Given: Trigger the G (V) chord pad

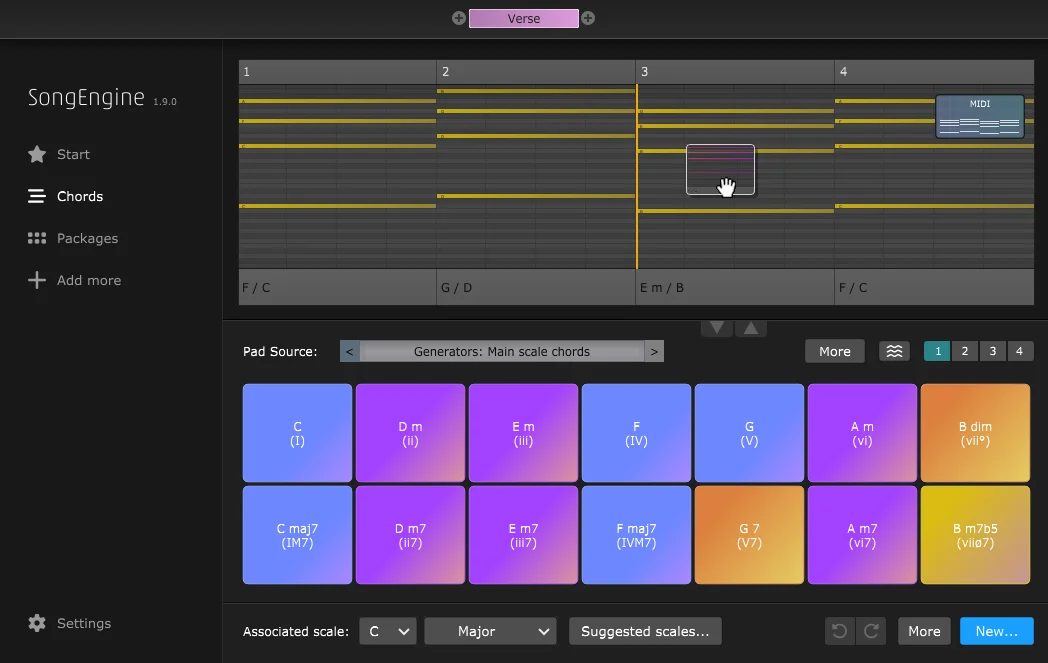Looking at the screenshot, I should pos(749,433).
